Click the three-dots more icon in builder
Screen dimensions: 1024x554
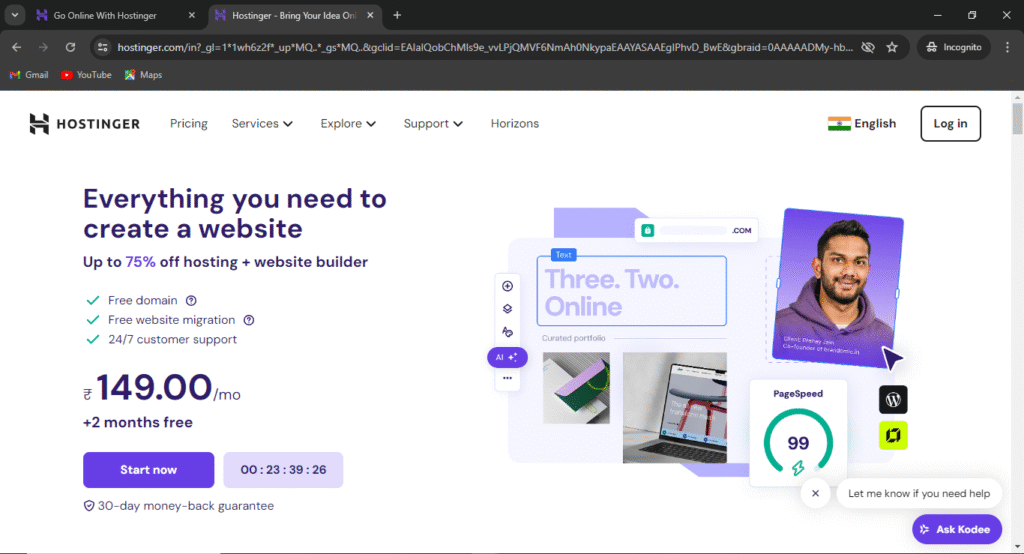pos(507,378)
